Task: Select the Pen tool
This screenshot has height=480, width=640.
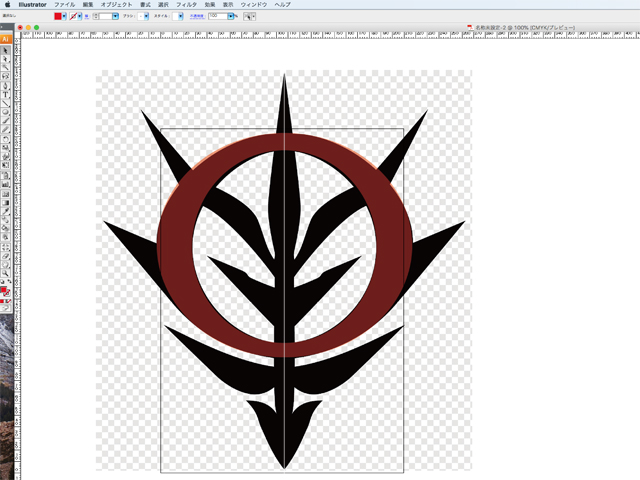Action: (x=6, y=86)
